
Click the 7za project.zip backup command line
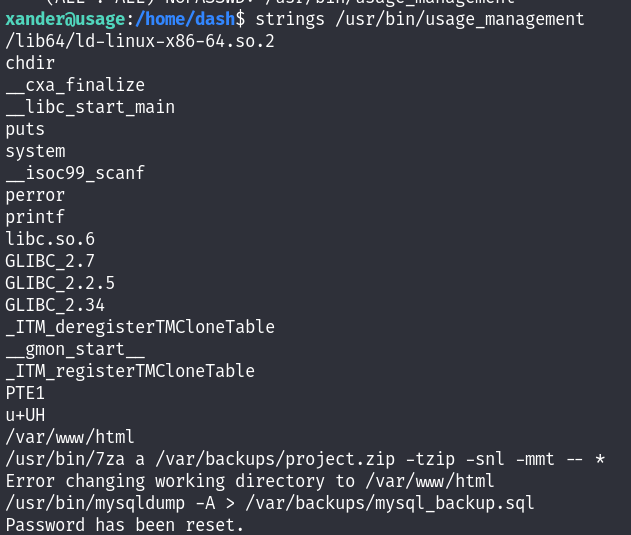tap(305, 459)
